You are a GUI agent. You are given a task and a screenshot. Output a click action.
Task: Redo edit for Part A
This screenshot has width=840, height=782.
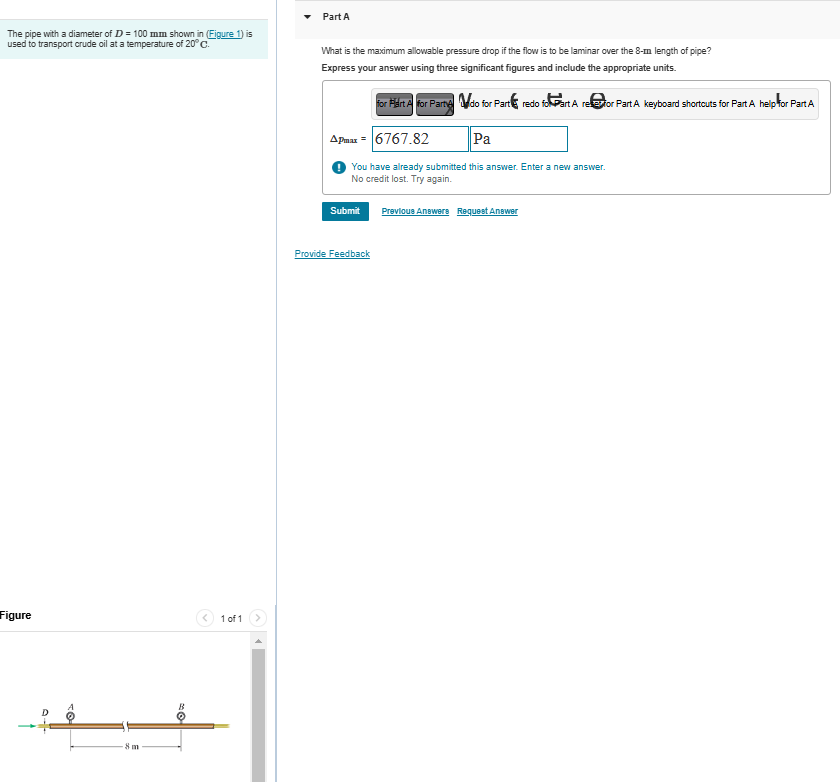tap(550, 103)
